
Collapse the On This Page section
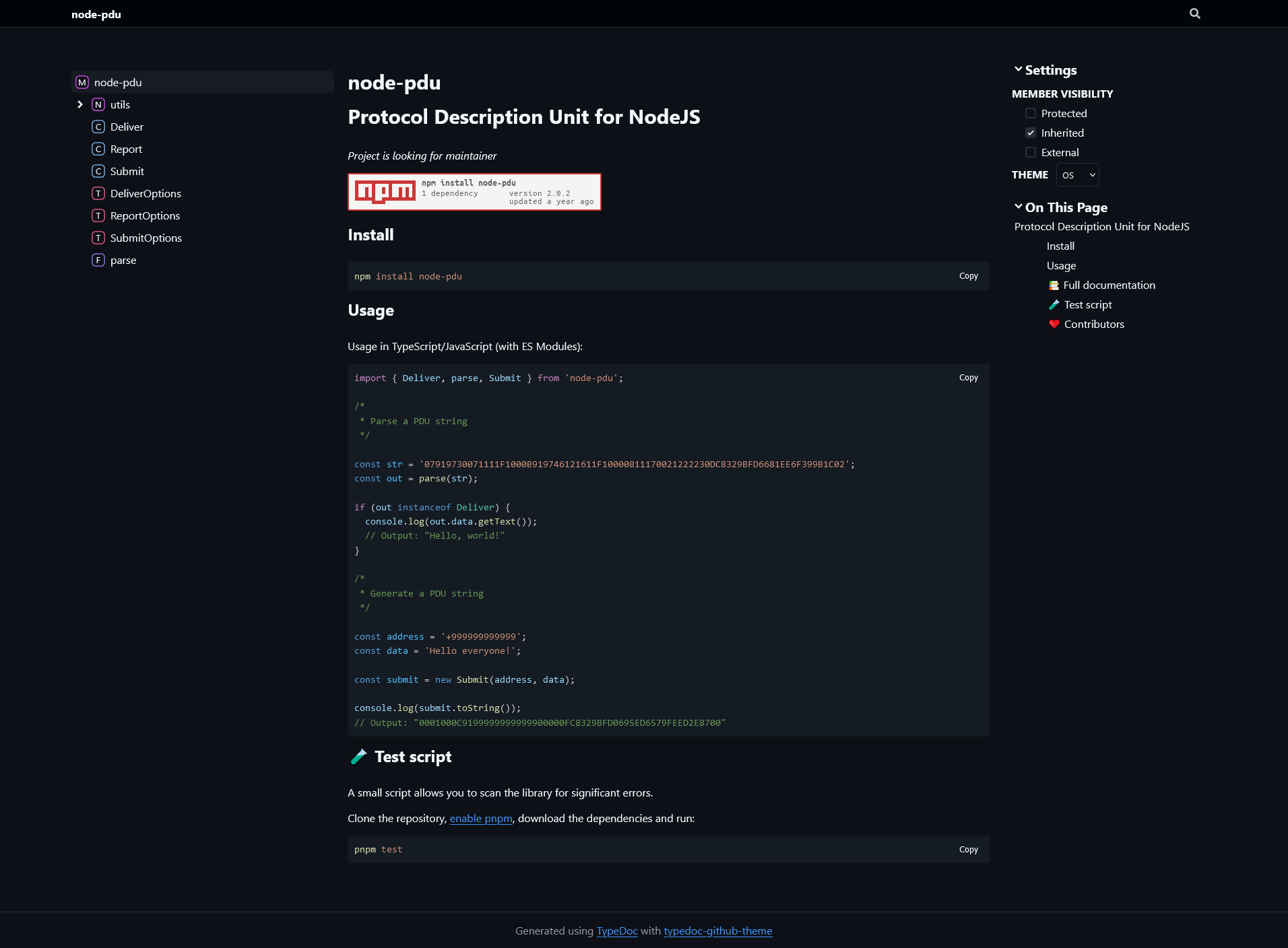1061,207
